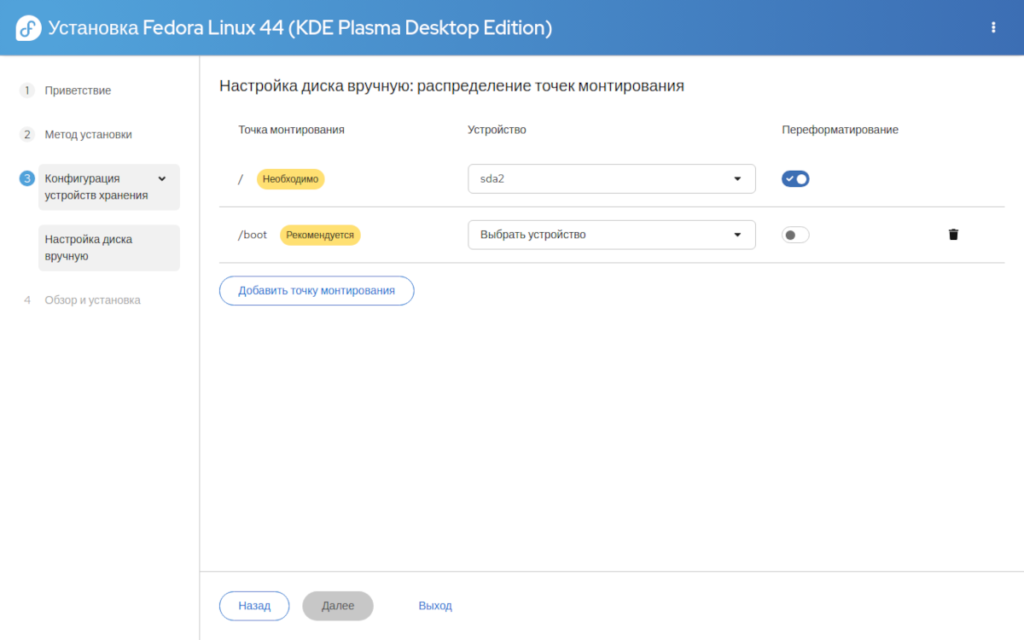Open the sda2 device dropdown for /

(x=611, y=179)
